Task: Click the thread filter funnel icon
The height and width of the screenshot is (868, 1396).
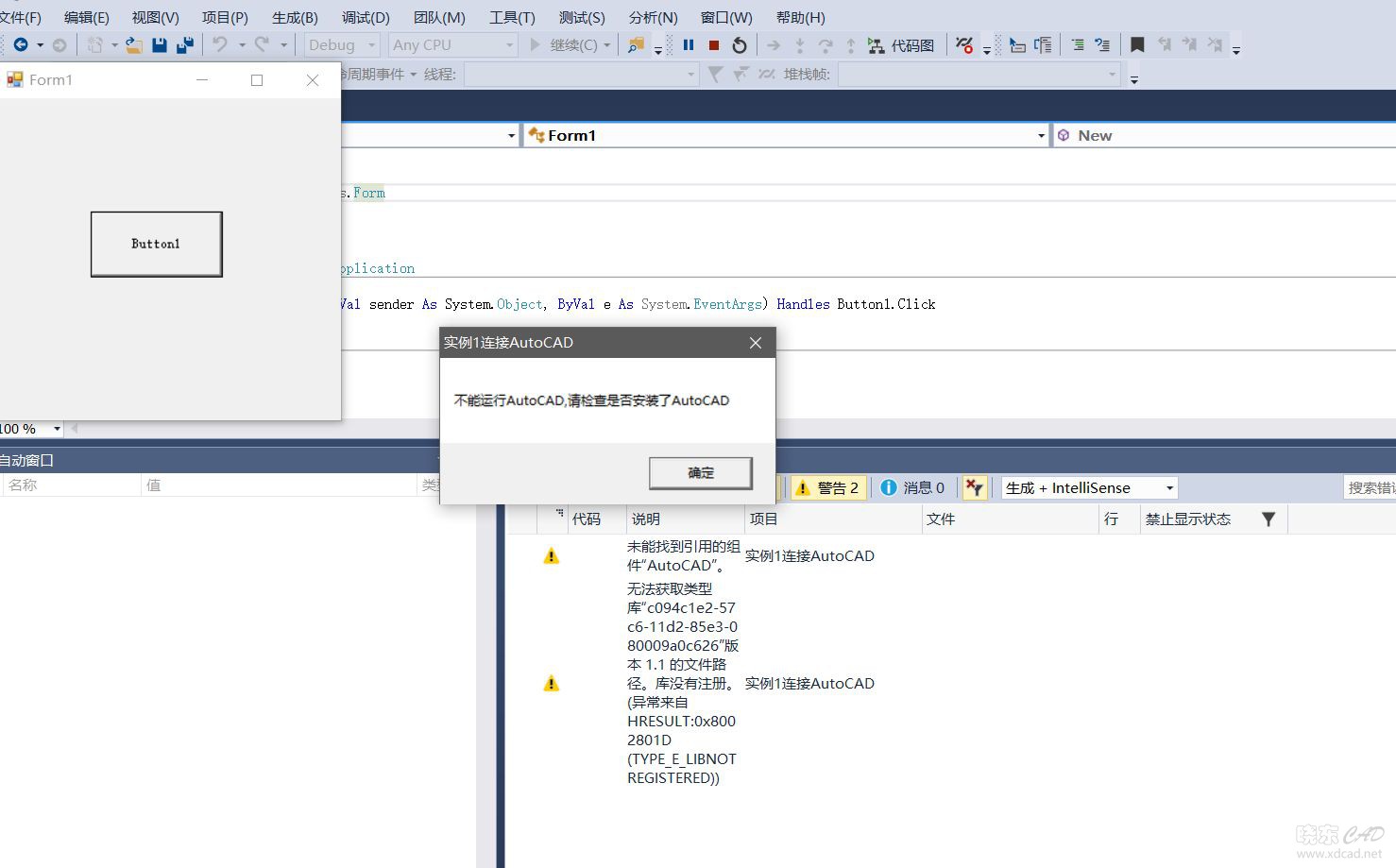Action: click(716, 74)
